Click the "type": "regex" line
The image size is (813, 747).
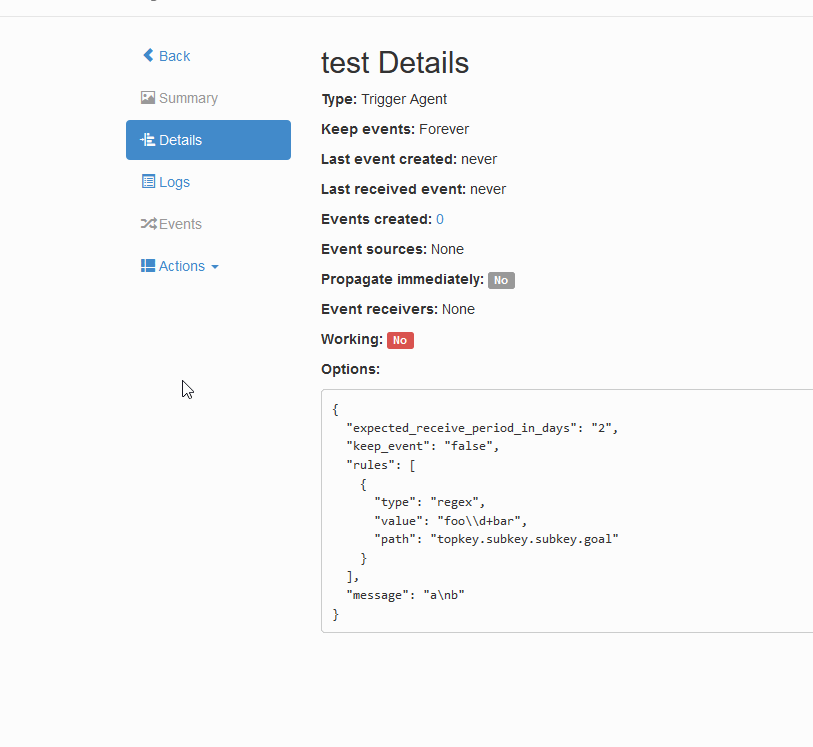(429, 502)
